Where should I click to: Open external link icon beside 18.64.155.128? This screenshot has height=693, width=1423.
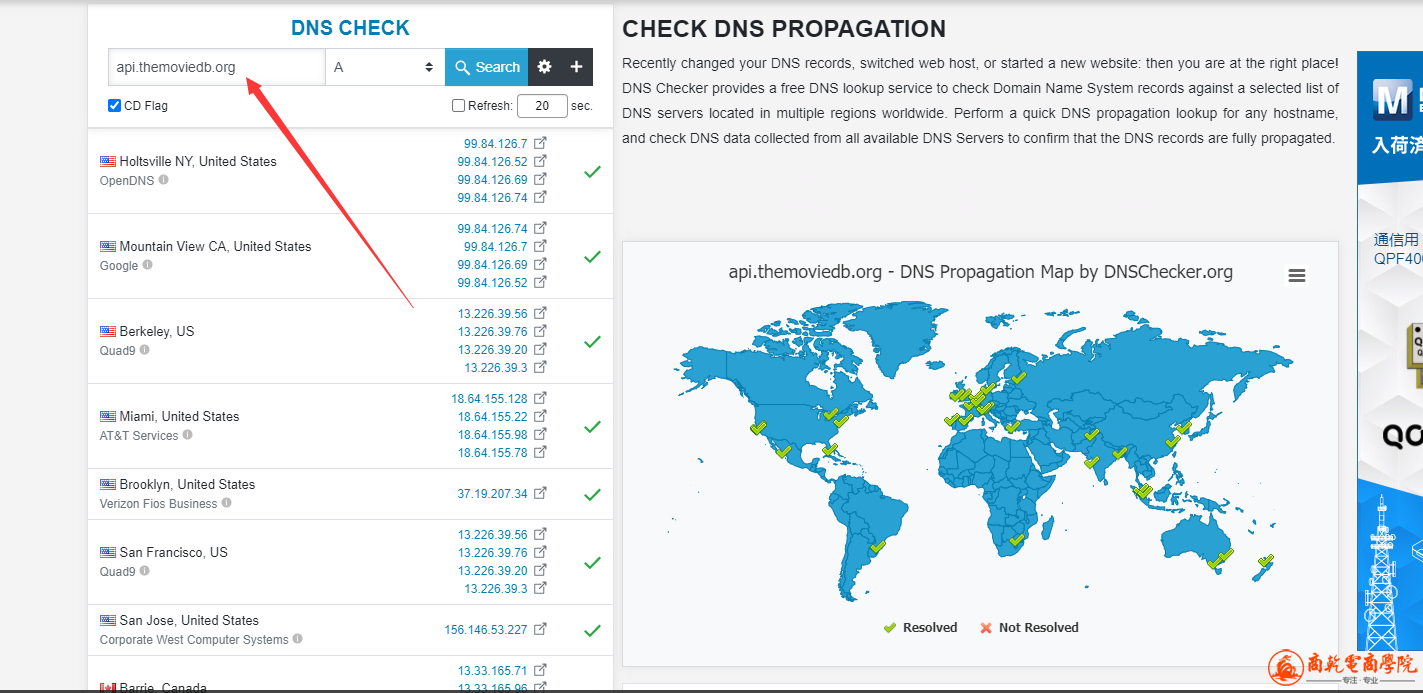tap(540, 398)
